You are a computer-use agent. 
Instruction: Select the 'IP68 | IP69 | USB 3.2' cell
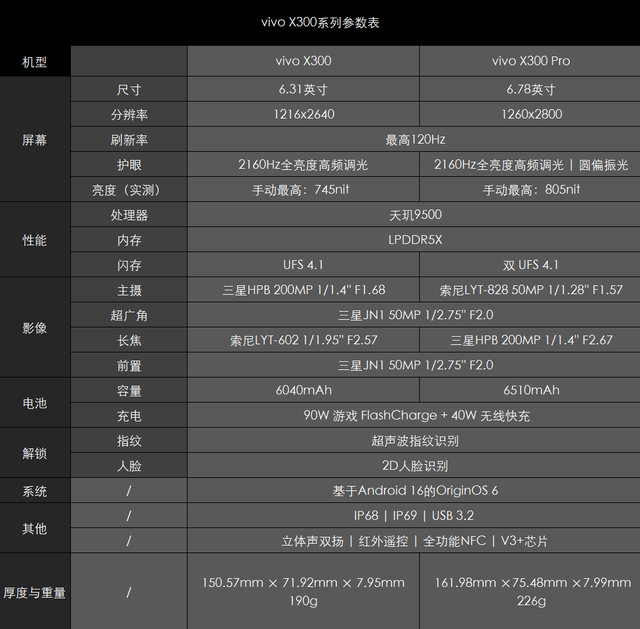point(414,516)
